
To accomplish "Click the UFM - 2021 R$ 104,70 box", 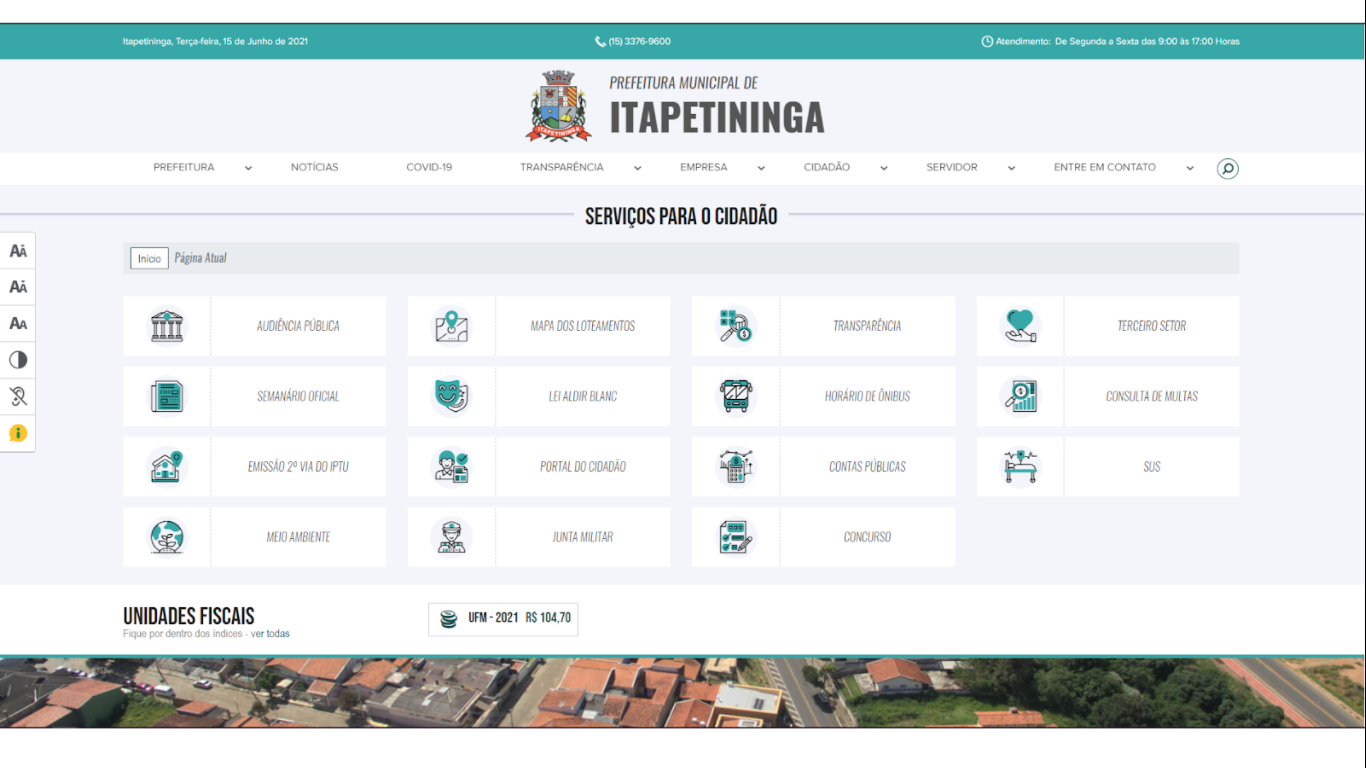I will tap(503, 619).
